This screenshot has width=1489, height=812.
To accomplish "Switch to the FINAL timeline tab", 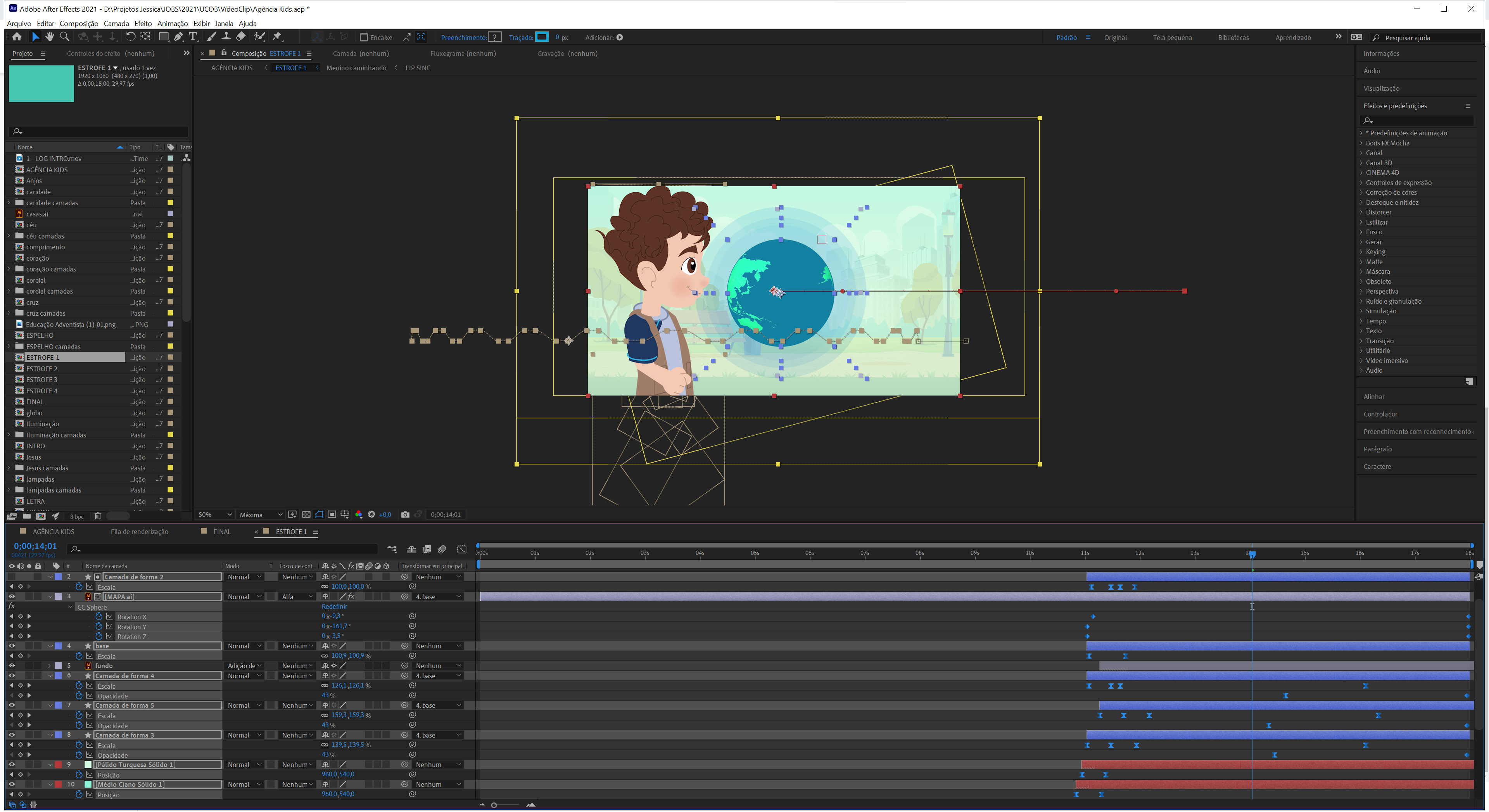I will (222, 532).
